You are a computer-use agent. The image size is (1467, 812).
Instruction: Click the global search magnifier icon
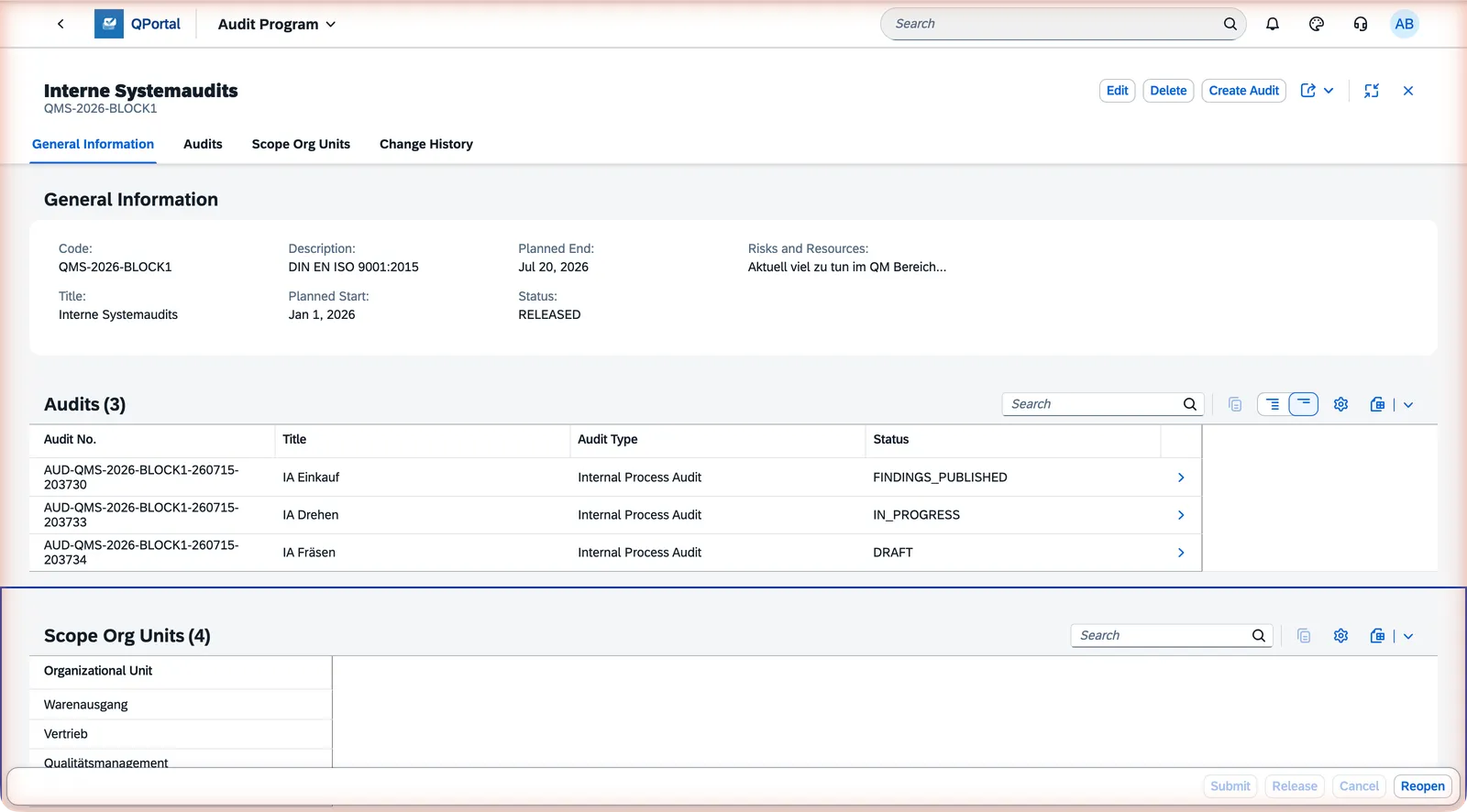pos(1230,24)
